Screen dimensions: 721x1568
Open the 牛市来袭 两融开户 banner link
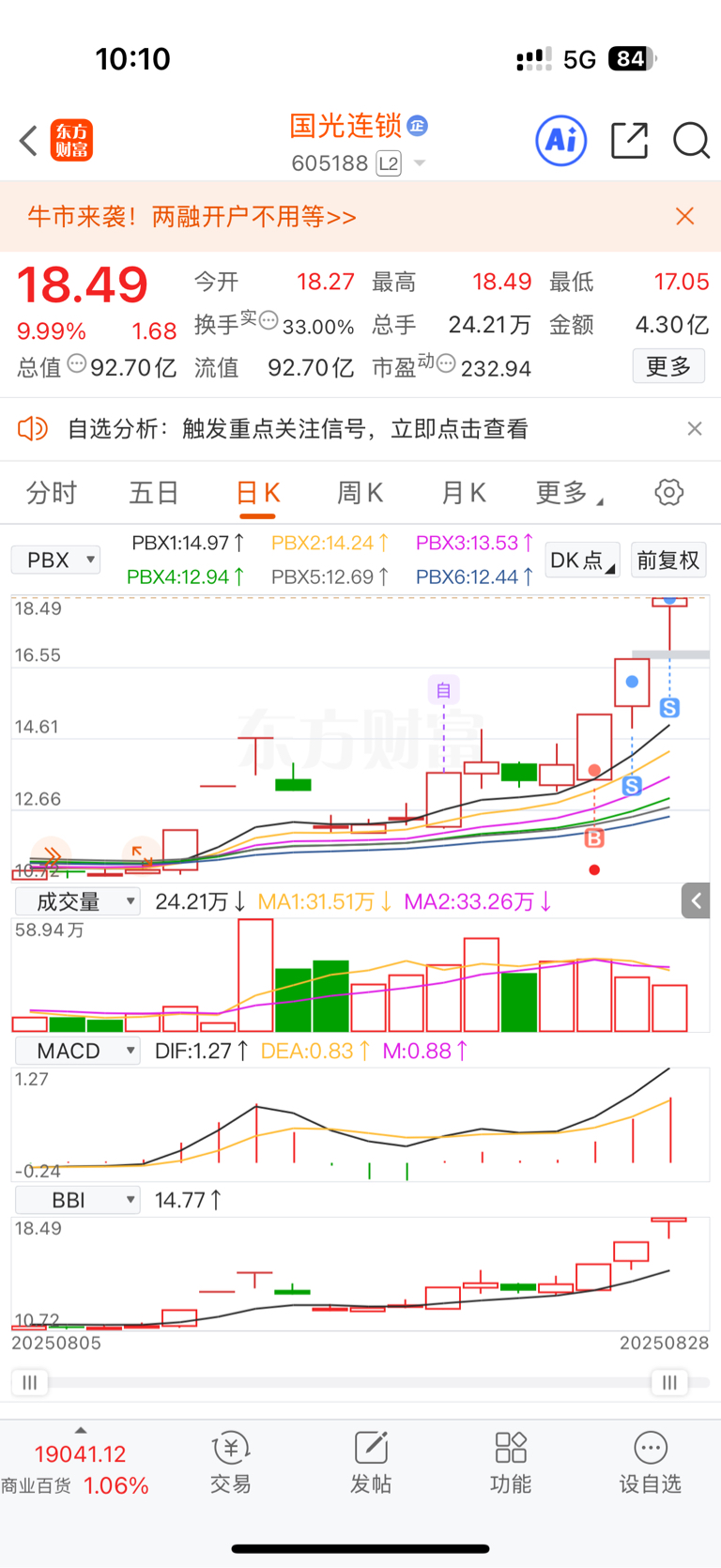[192, 217]
